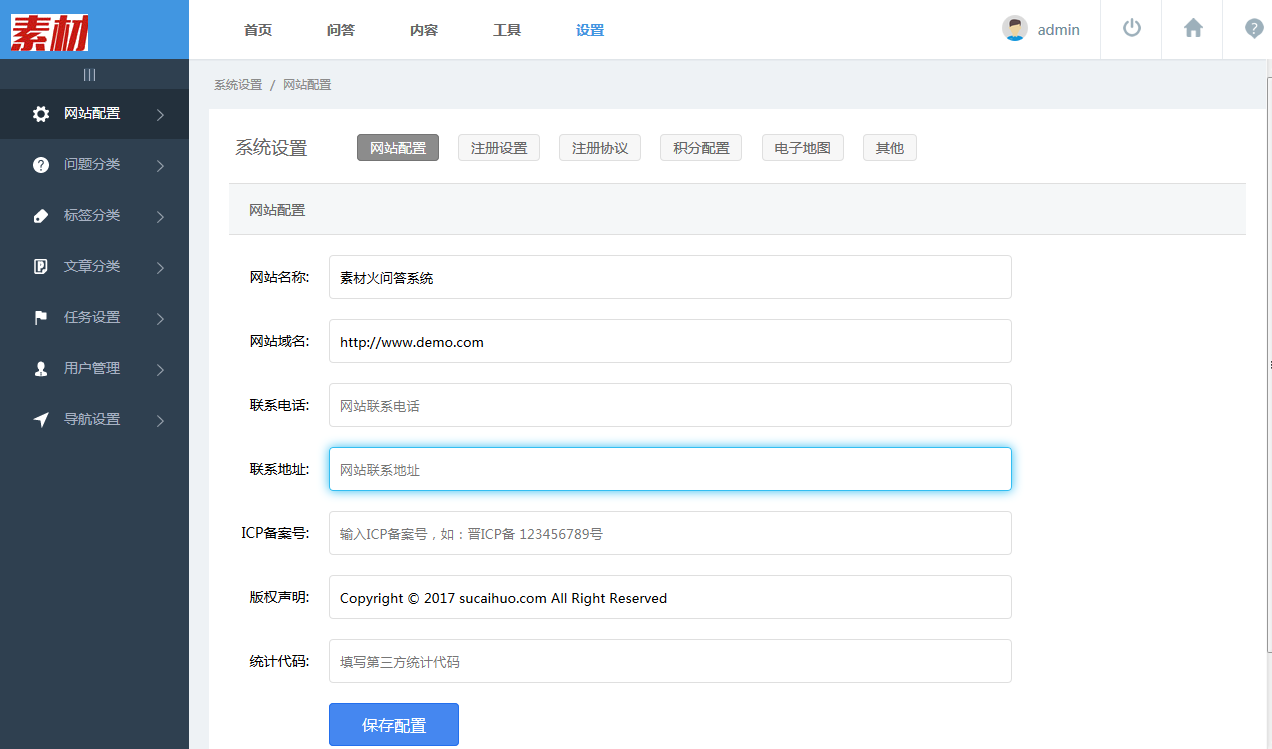
Task: Switch to the 注册协议 tab
Action: click(x=600, y=148)
